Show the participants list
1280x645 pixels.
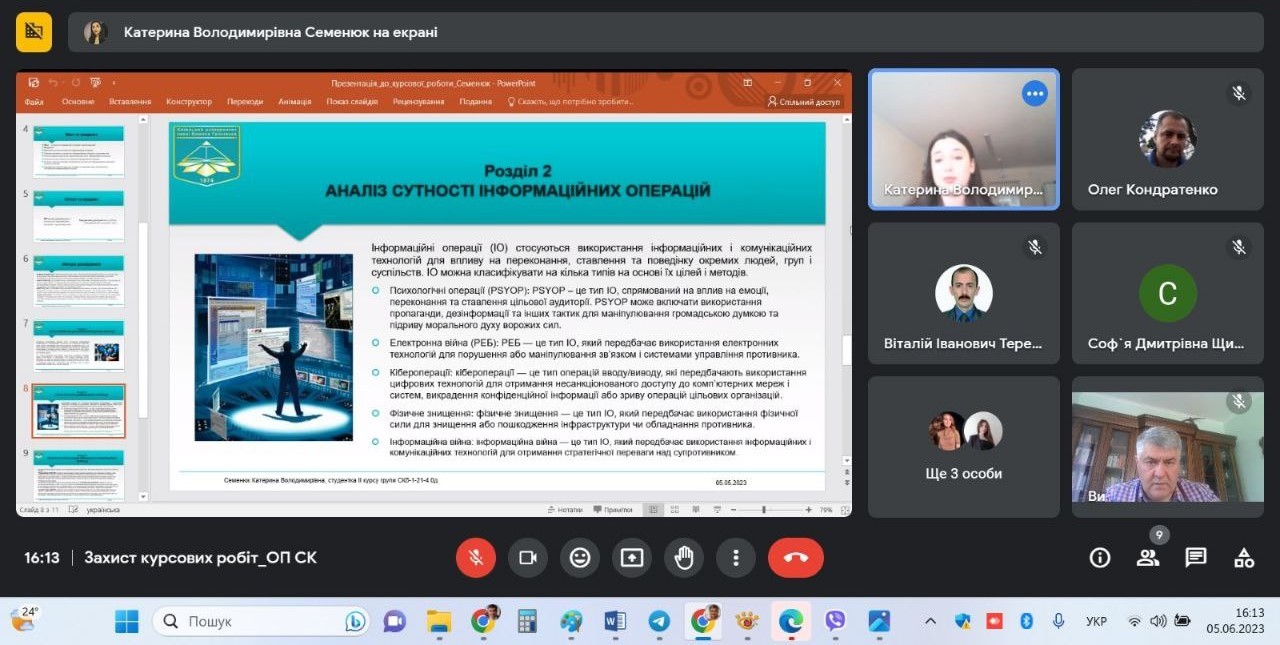click(1148, 558)
